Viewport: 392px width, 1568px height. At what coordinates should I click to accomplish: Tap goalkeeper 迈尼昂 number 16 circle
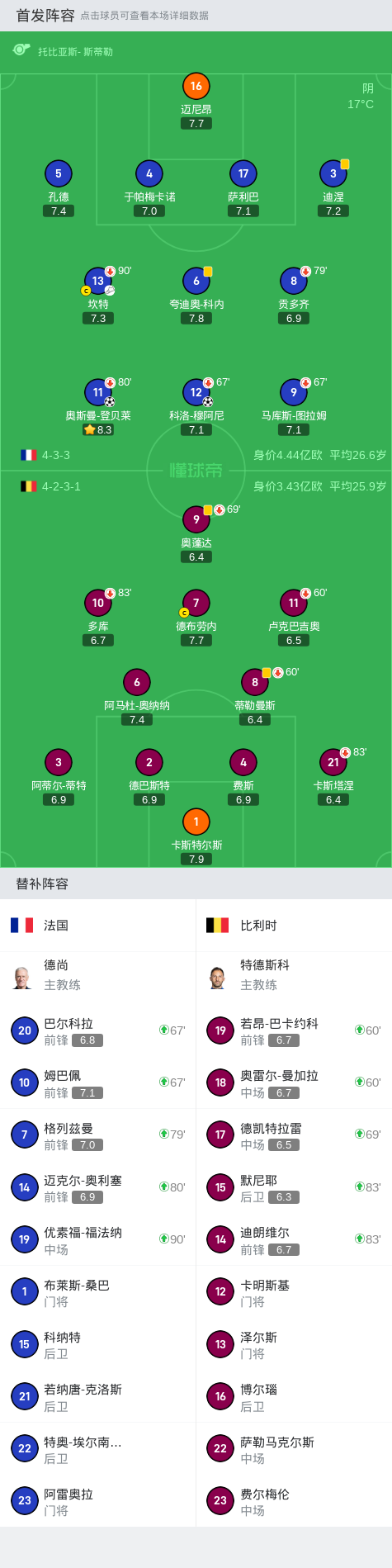coord(196,86)
